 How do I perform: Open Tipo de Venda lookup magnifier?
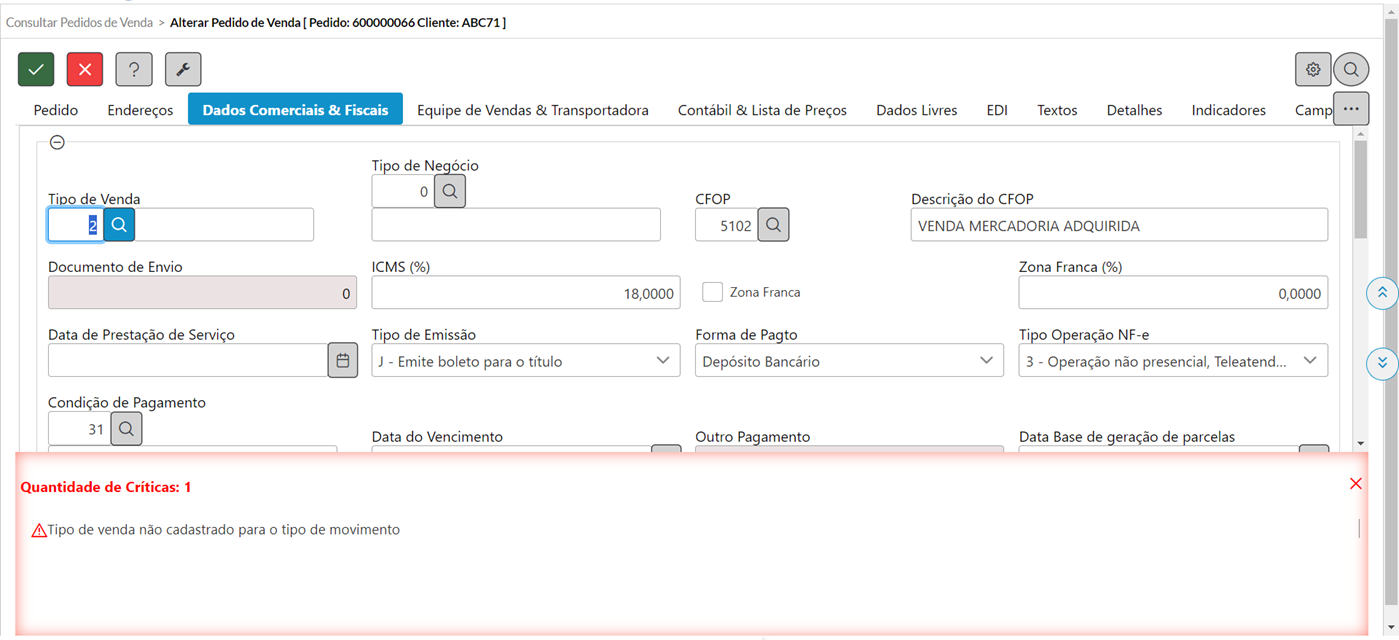click(119, 225)
